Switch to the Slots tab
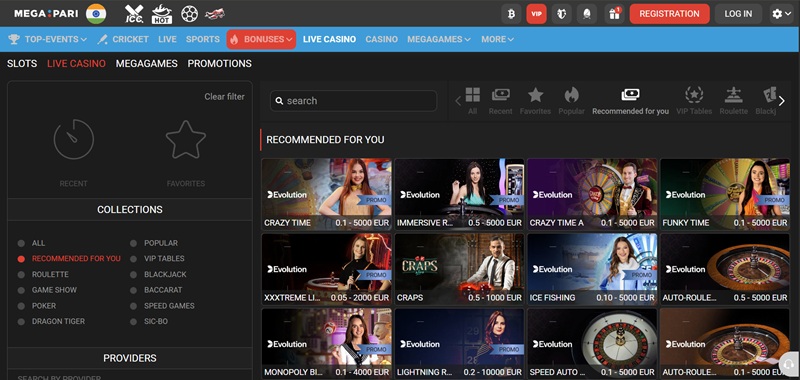This screenshot has width=800, height=380. coord(22,64)
